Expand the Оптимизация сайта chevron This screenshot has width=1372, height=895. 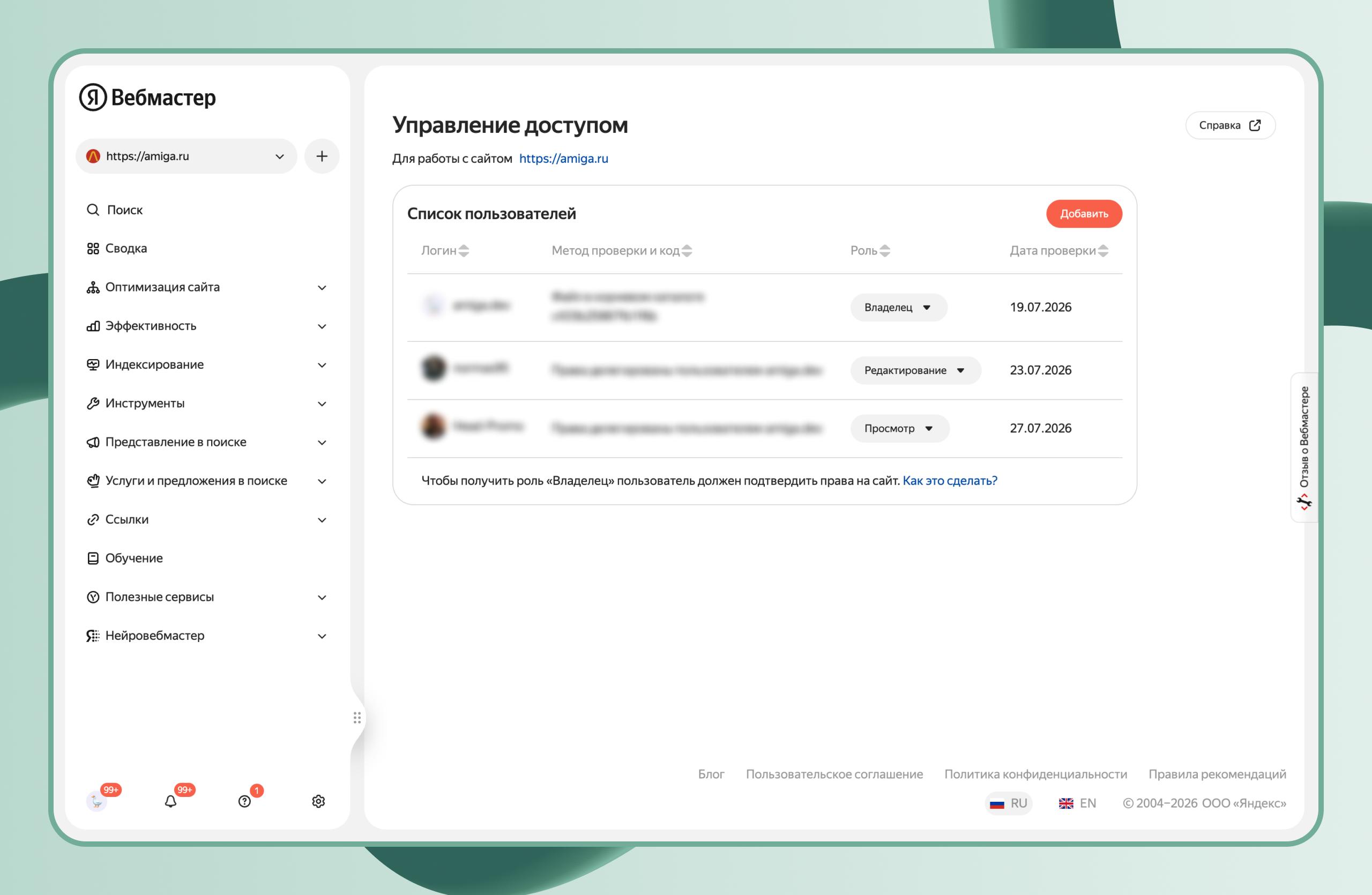click(x=322, y=288)
